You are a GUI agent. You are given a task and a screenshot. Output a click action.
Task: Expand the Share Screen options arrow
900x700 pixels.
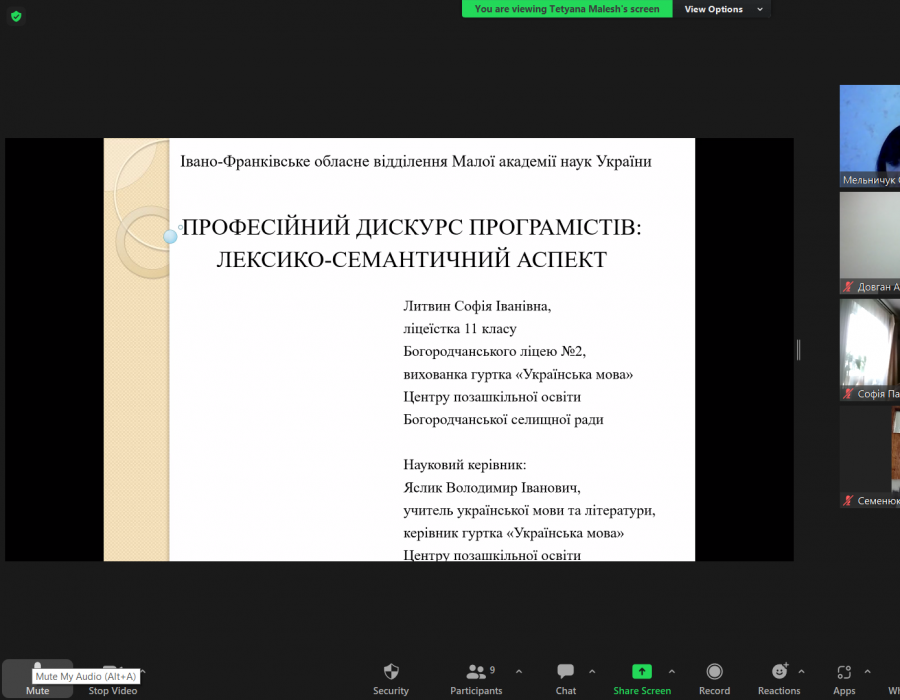[671, 672]
